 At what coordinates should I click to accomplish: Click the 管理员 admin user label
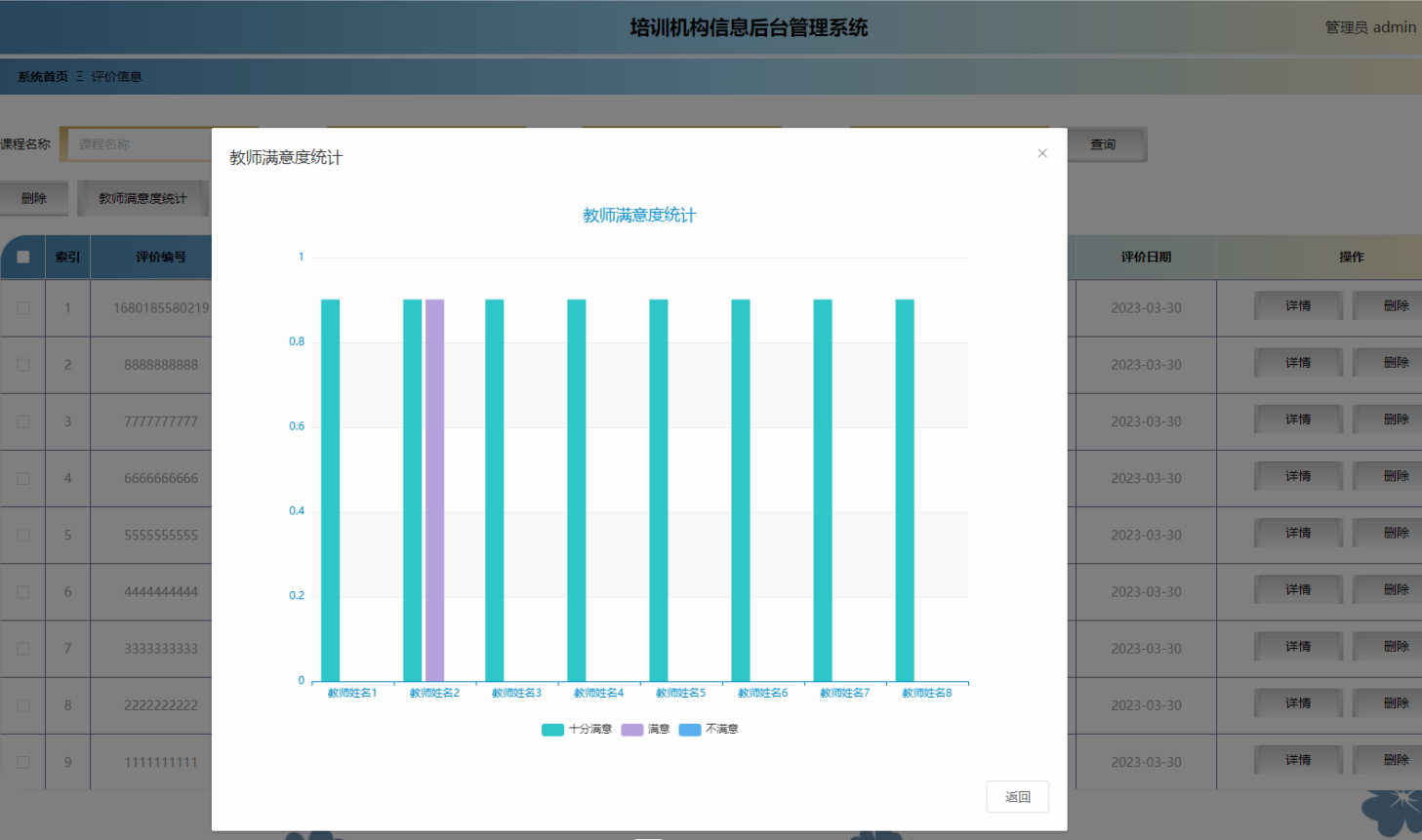point(1369,27)
